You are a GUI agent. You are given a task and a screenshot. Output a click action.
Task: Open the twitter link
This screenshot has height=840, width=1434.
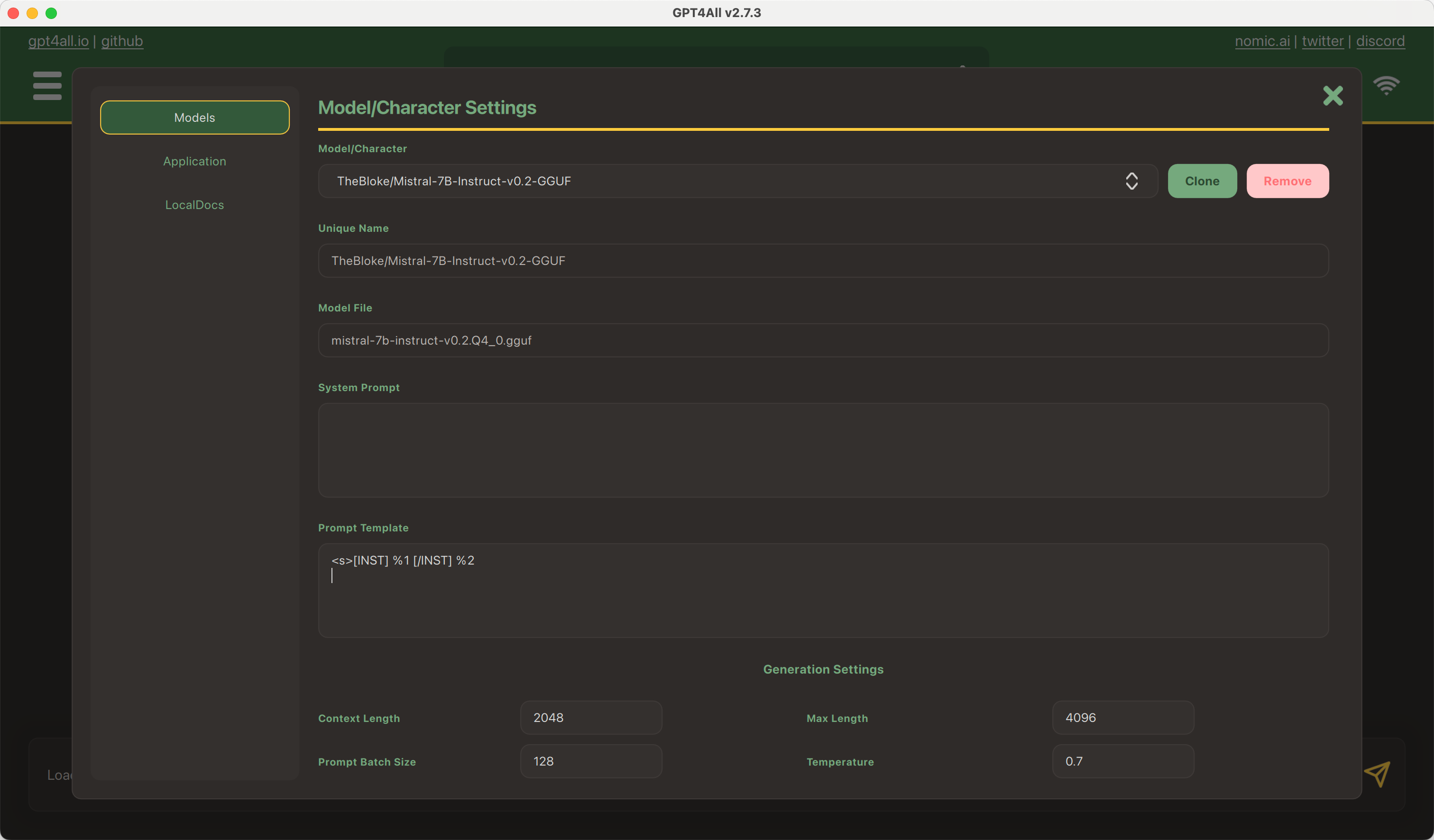click(1322, 41)
